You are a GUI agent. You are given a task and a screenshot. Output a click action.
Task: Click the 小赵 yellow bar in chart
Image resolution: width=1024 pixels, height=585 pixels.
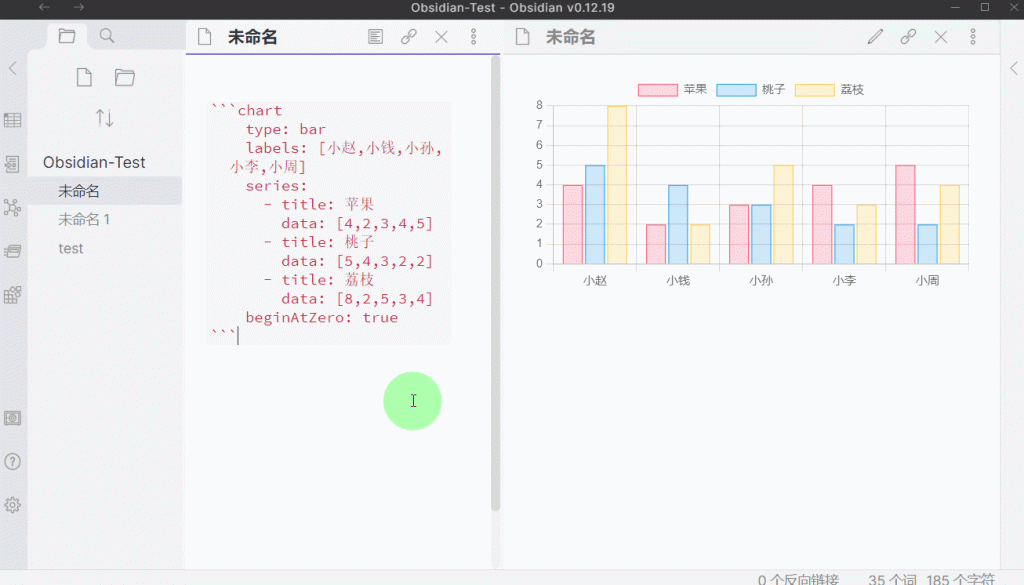tap(617, 185)
